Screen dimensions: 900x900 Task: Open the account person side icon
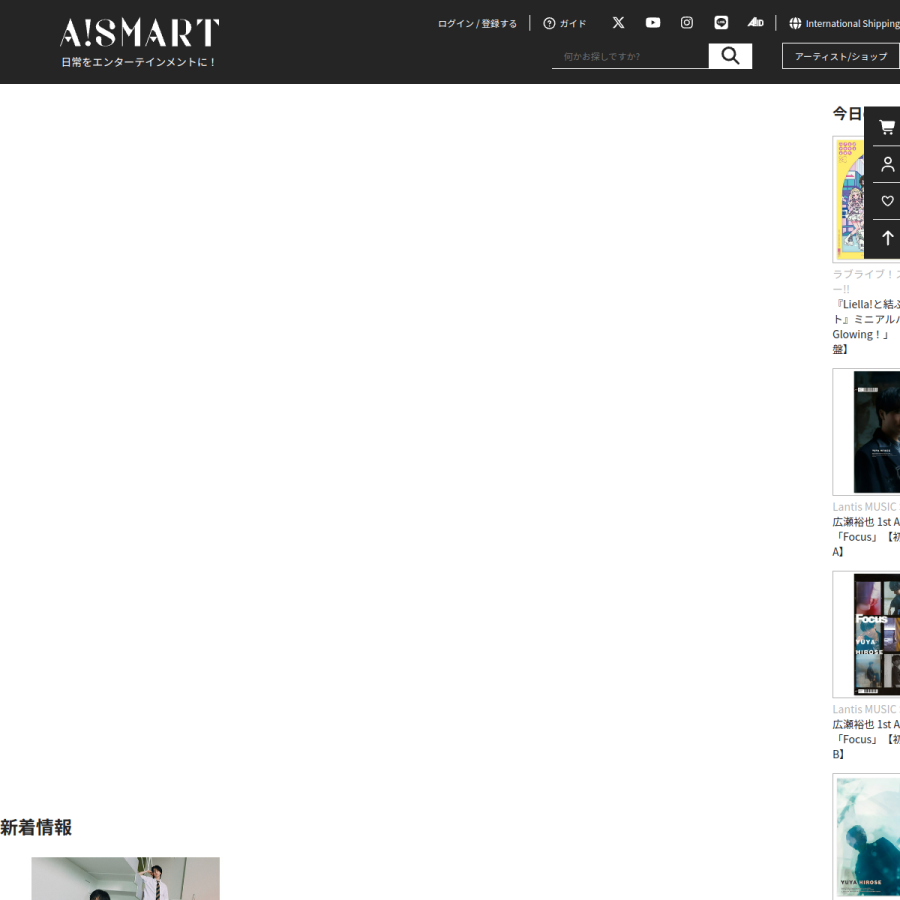887,164
